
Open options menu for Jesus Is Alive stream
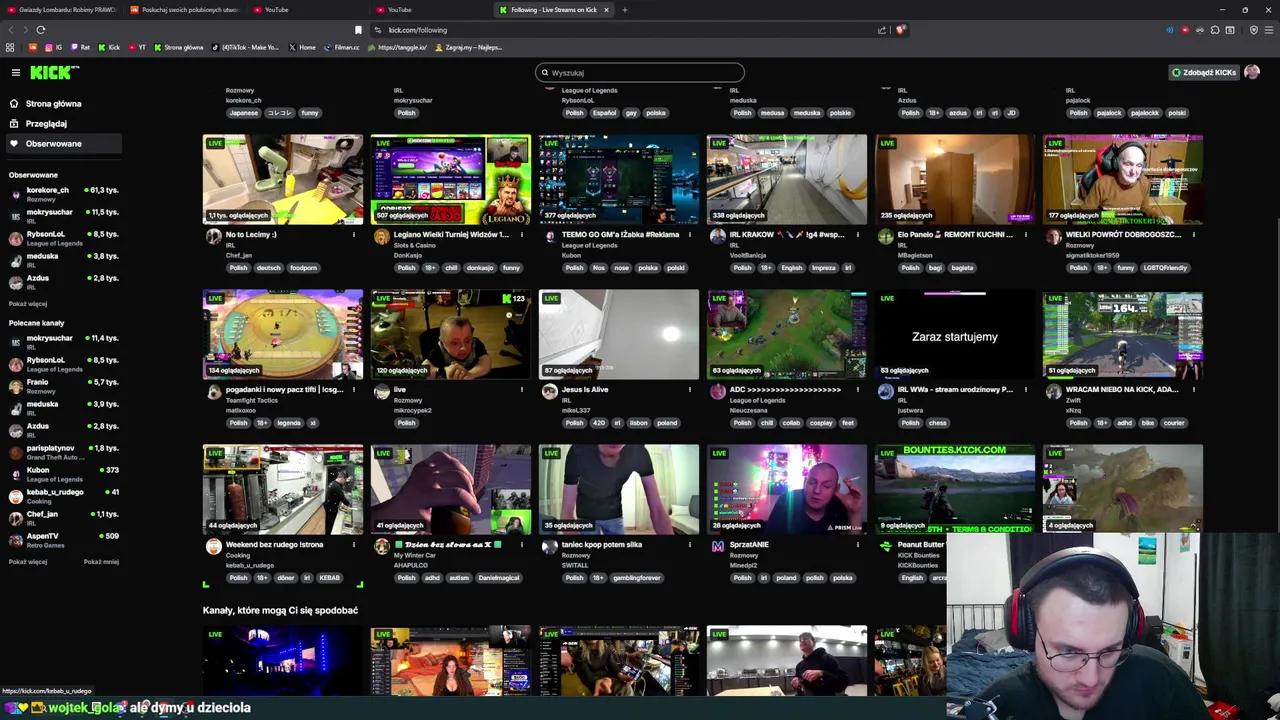tap(689, 390)
